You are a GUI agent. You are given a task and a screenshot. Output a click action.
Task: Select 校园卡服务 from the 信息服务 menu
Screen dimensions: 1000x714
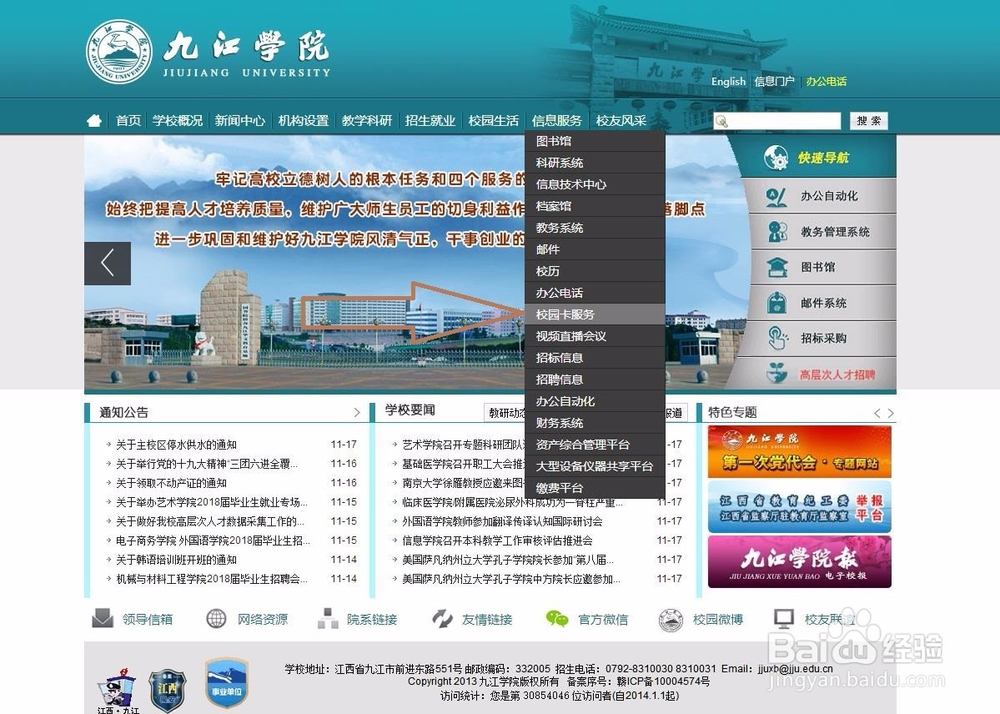[565, 314]
